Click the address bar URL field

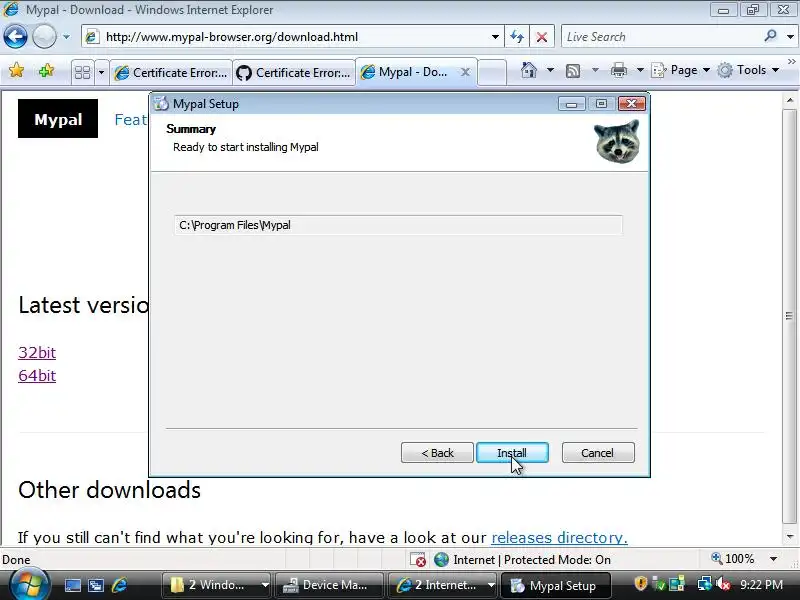[291, 37]
